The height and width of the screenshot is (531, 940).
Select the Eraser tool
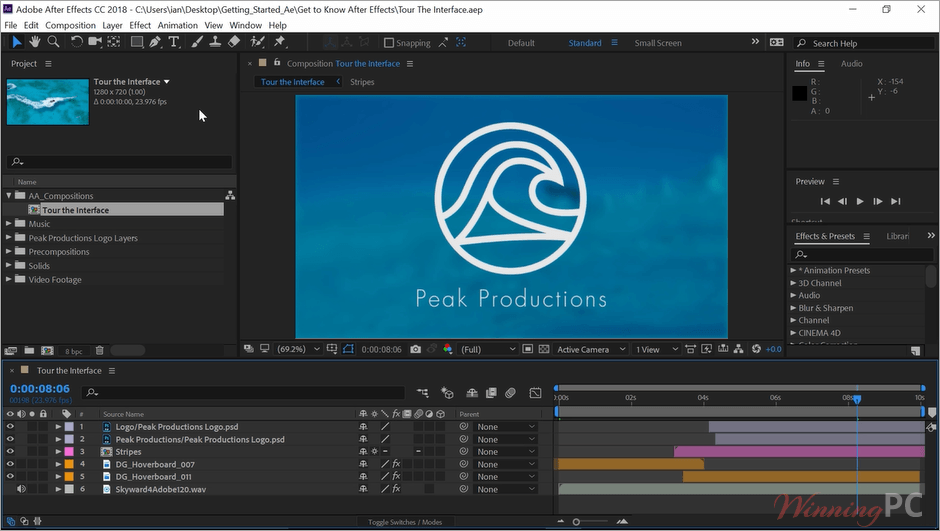234,41
